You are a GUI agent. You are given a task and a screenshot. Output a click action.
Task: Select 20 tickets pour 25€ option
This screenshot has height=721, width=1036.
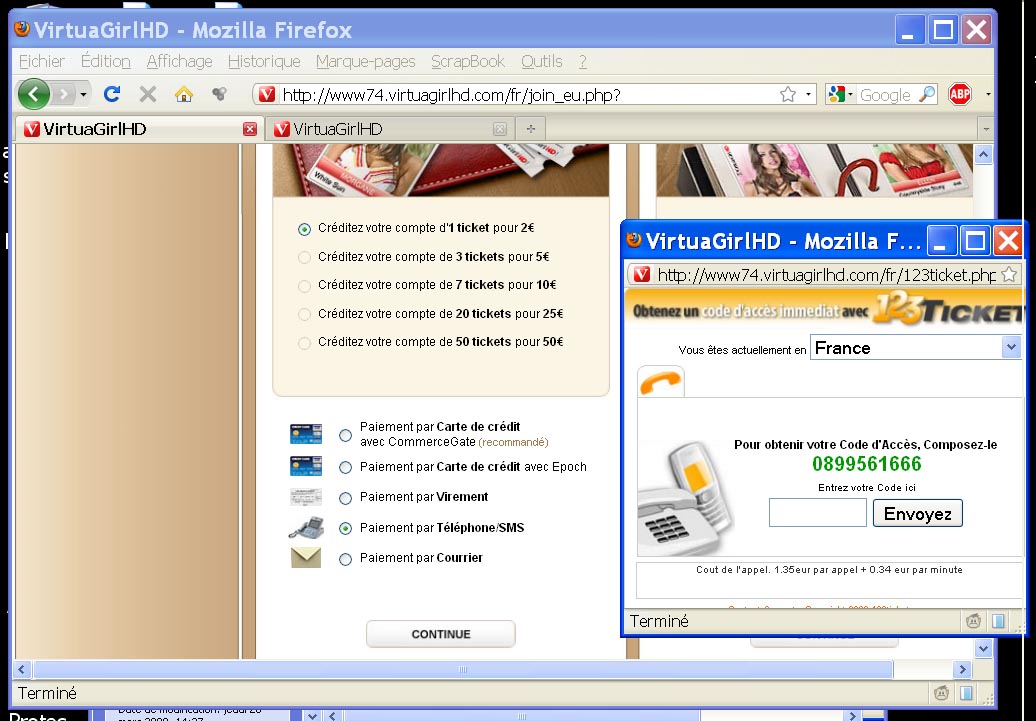coord(304,315)
